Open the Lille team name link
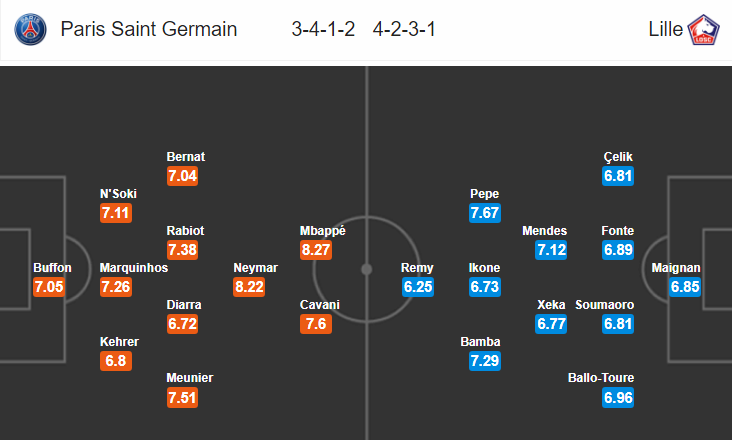 point(665,29)
